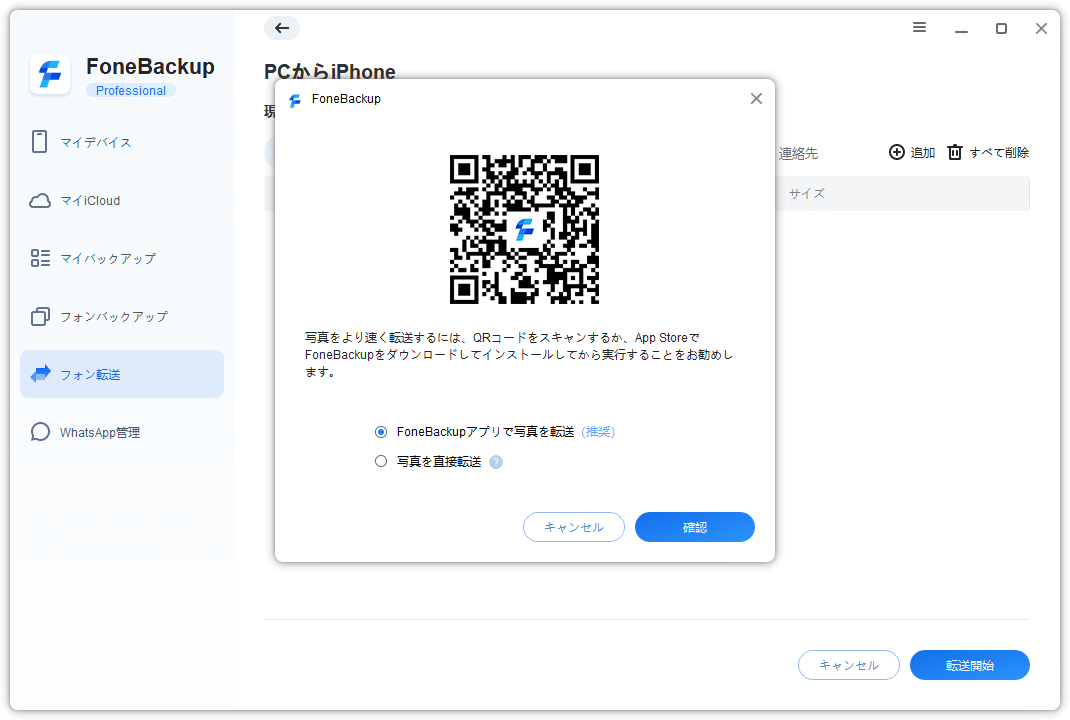Open マイバックアップ in the sidebar

click(122, 258)
